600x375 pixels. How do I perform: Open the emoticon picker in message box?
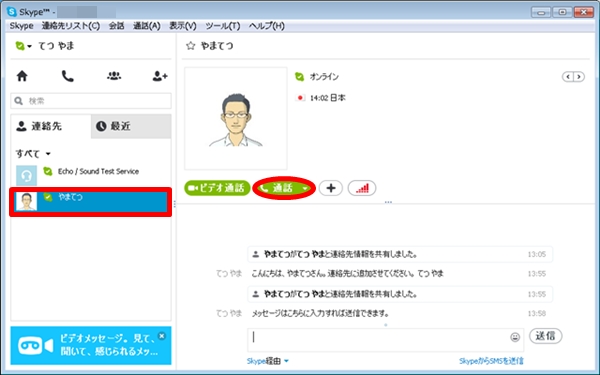point(515,337)
